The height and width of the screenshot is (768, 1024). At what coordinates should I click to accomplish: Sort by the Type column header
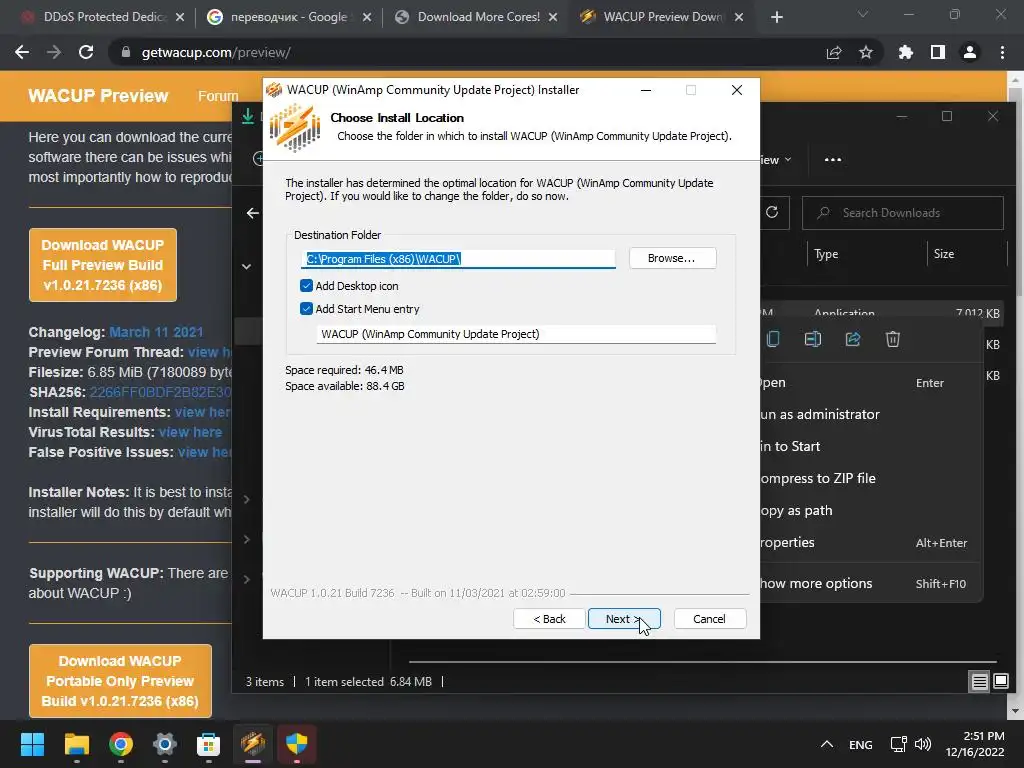point(826,254)
